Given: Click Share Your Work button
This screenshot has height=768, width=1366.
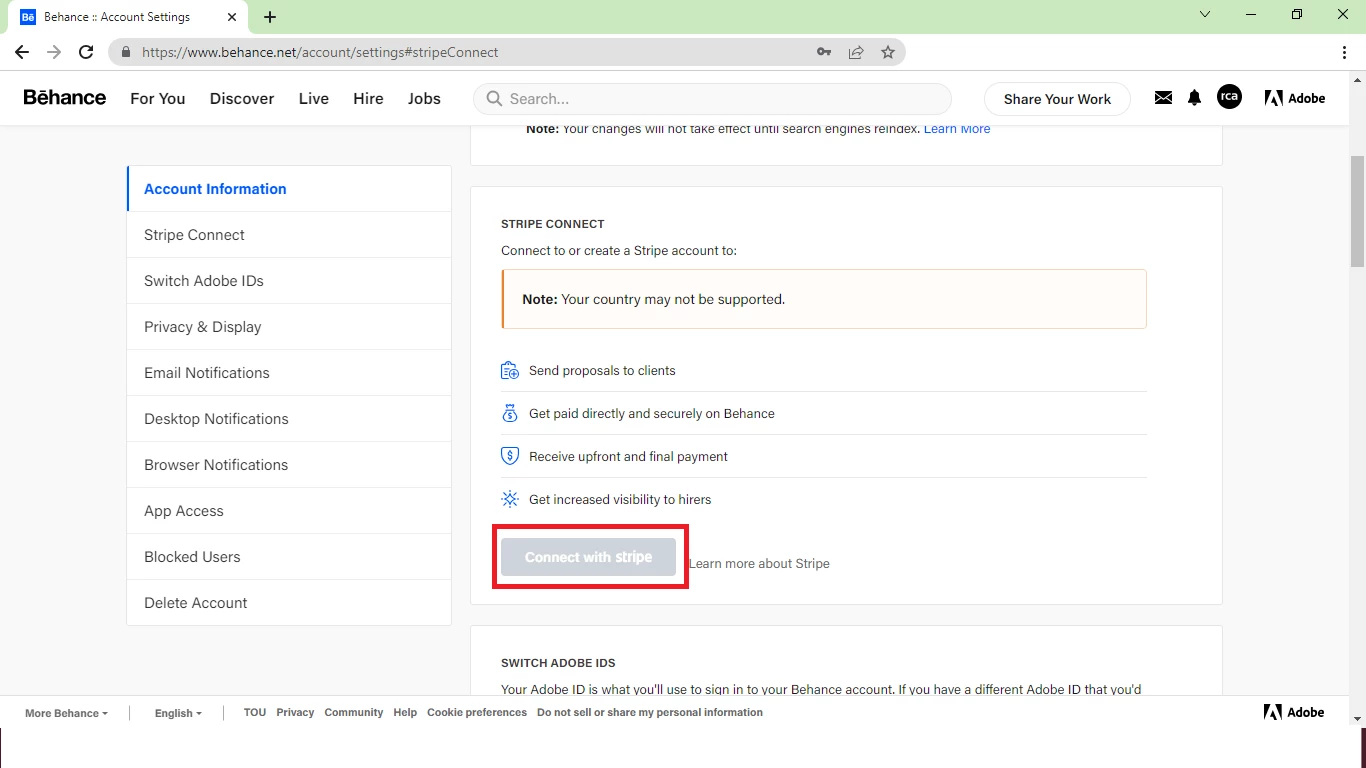Looking at the screenshot, I should [1057, 99].
